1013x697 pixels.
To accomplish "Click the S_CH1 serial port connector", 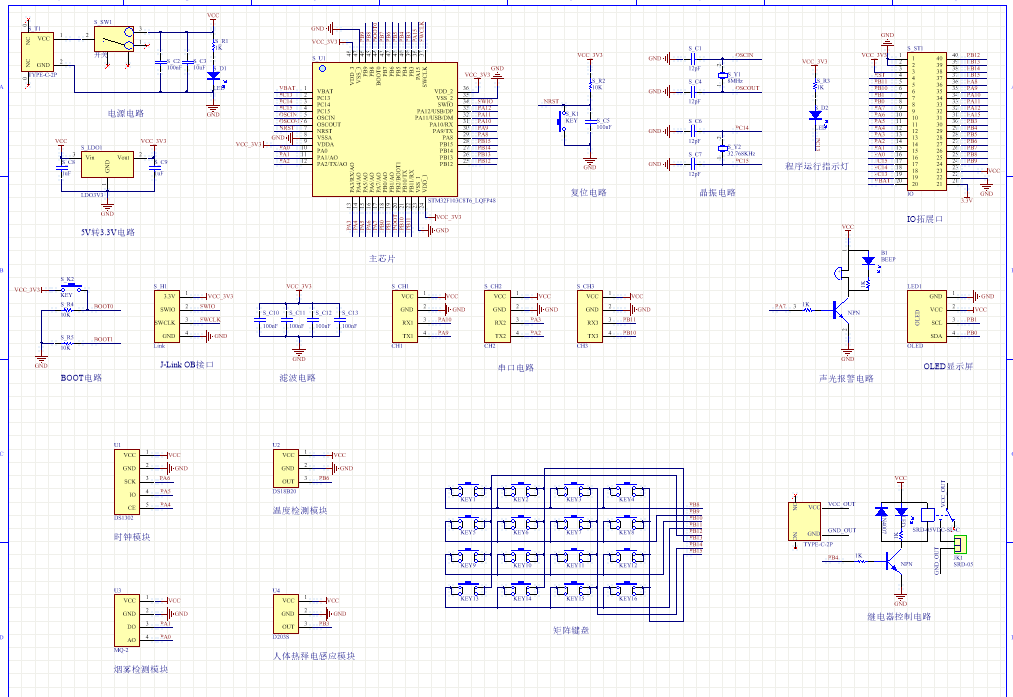I will coord(405,316).
